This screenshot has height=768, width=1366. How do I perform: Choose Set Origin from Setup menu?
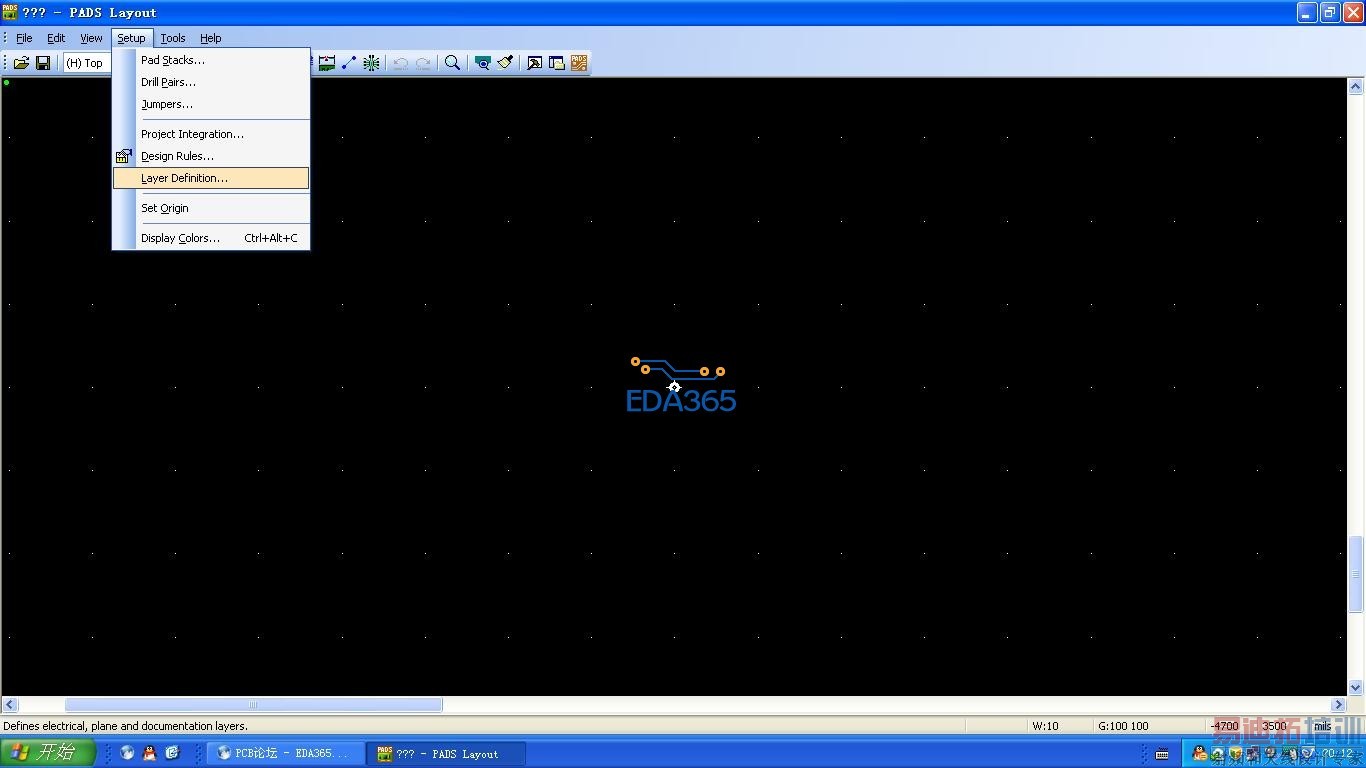(x=211, y=208)
